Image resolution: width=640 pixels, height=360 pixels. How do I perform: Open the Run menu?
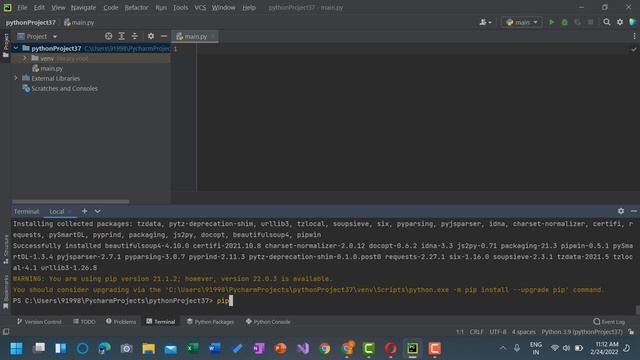161,7
